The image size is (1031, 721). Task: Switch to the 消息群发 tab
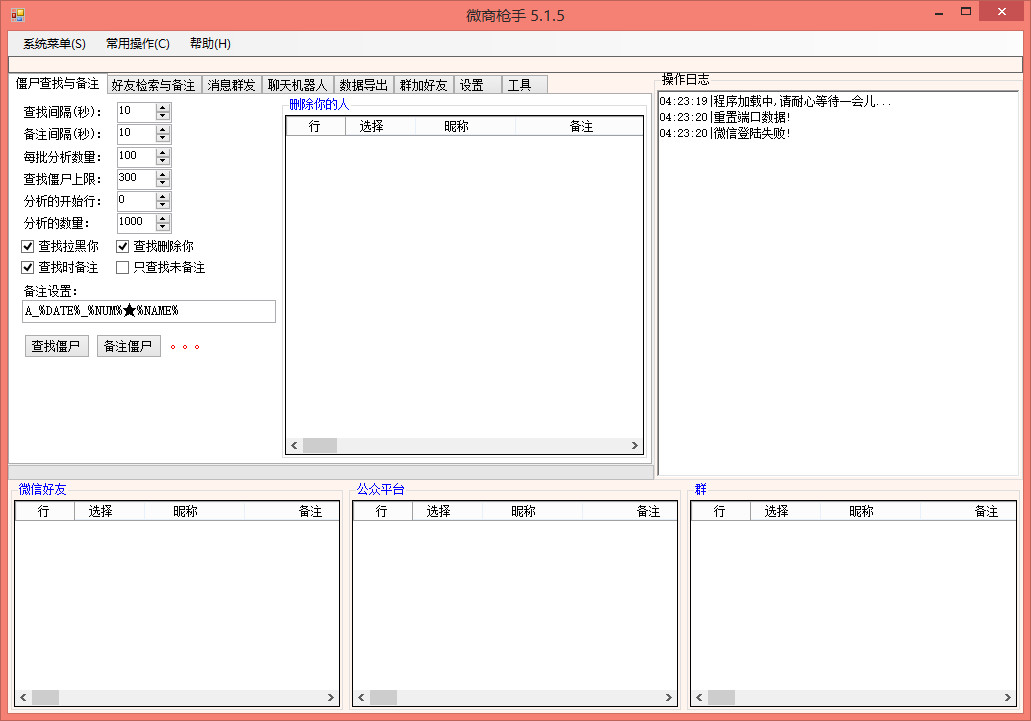(231, 85)
